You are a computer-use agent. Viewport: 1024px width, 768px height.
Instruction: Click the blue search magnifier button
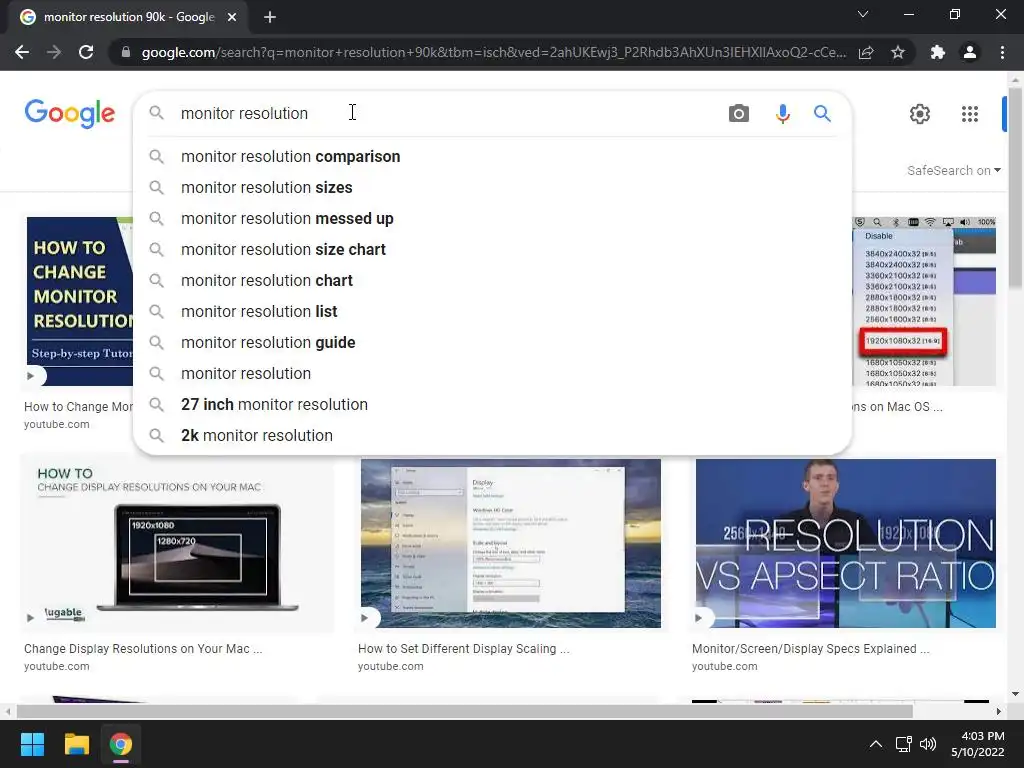pyautogui.click(x=822, y=114)
